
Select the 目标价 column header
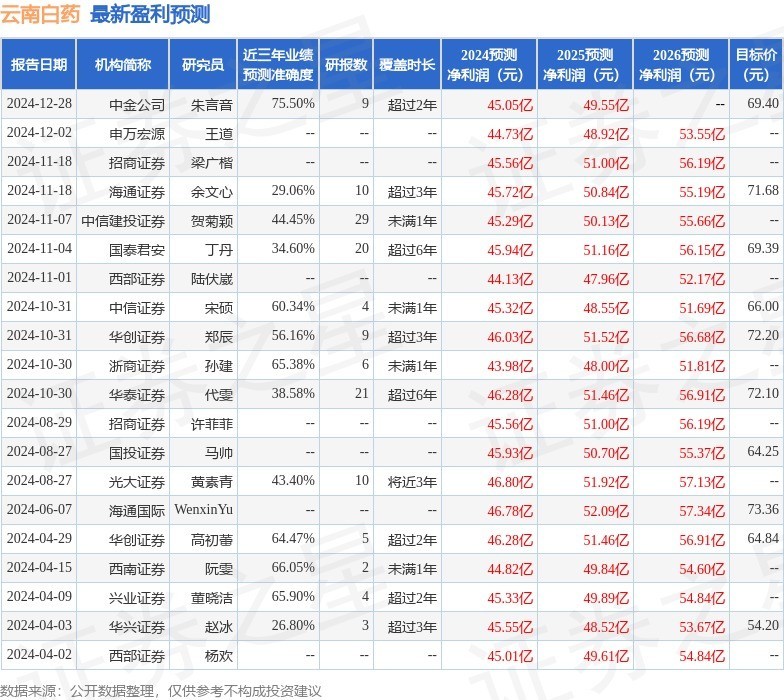(x=757, y=65)
